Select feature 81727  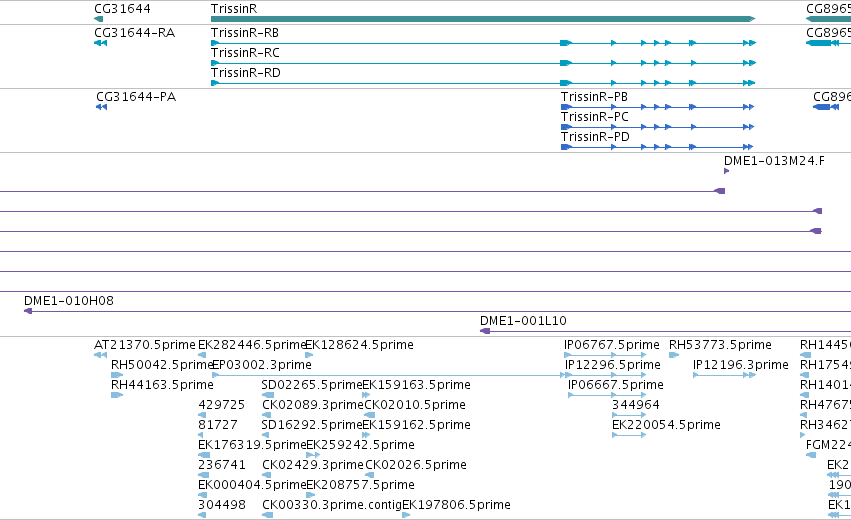[218, 425]
